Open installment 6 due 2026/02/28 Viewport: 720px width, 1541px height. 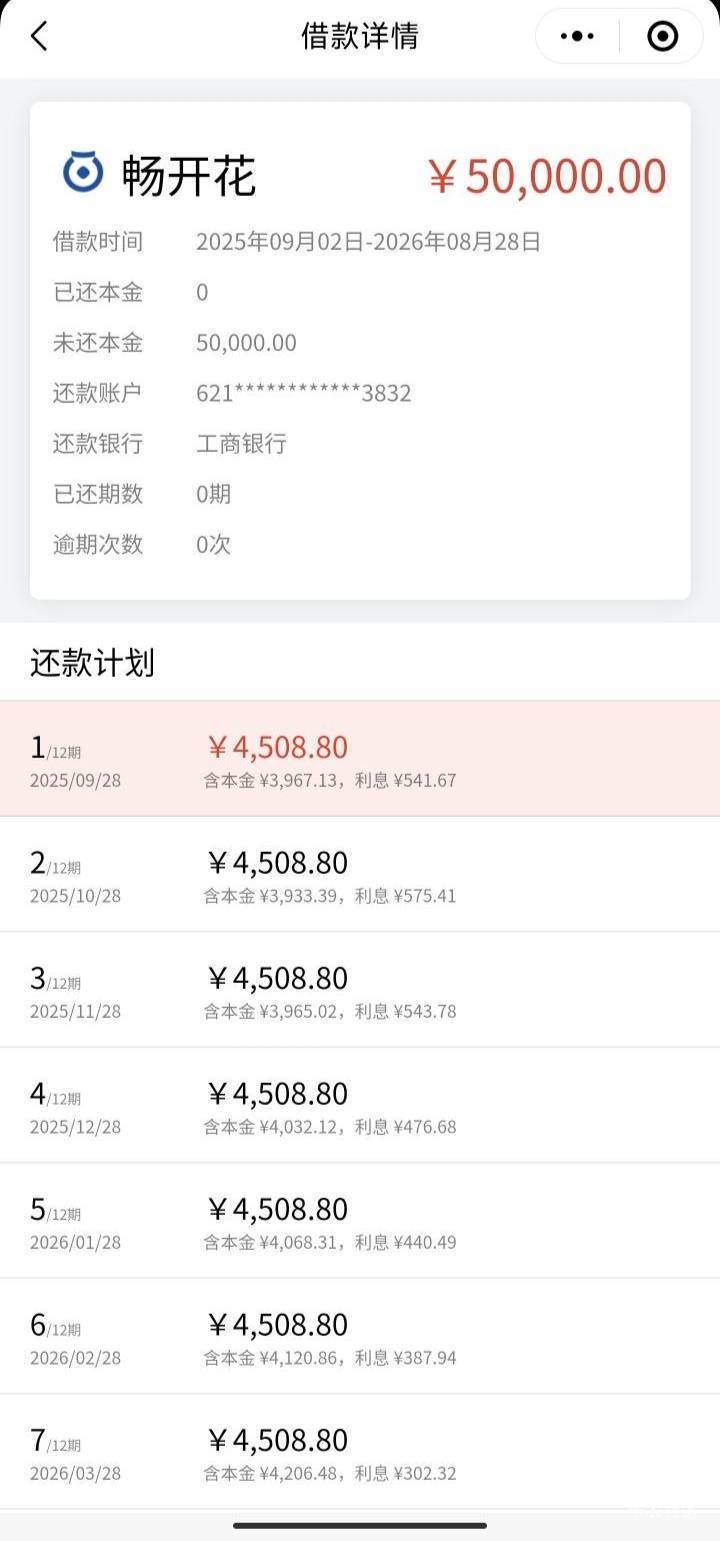tap(360, 1337)
